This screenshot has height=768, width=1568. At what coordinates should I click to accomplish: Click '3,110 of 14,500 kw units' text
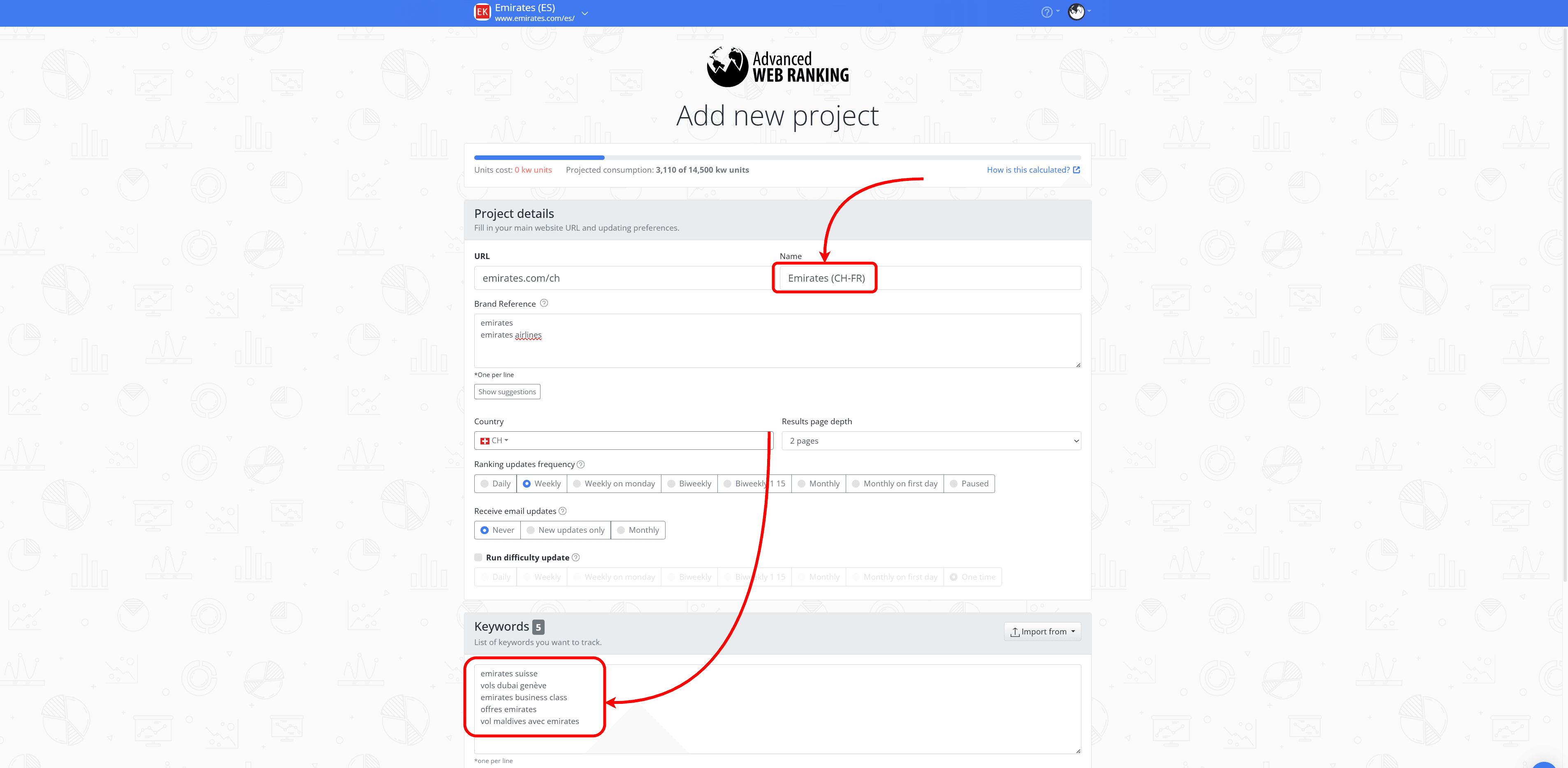point(702,170)
